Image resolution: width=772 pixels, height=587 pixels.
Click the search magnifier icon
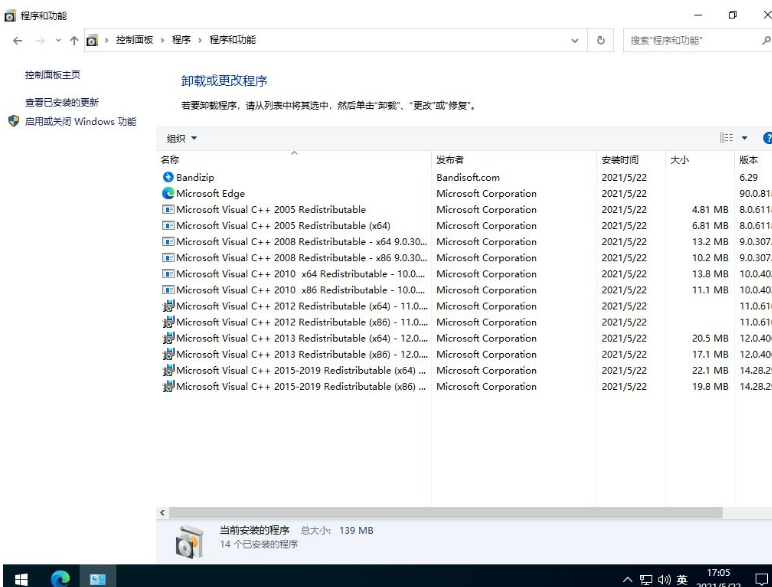(766, 40)
